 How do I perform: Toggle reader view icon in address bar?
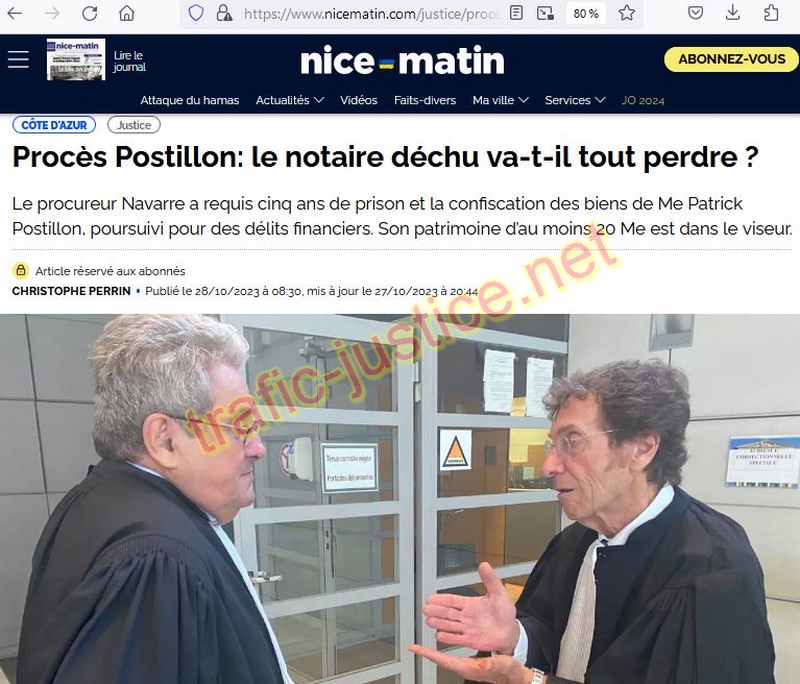click(516, 13)
